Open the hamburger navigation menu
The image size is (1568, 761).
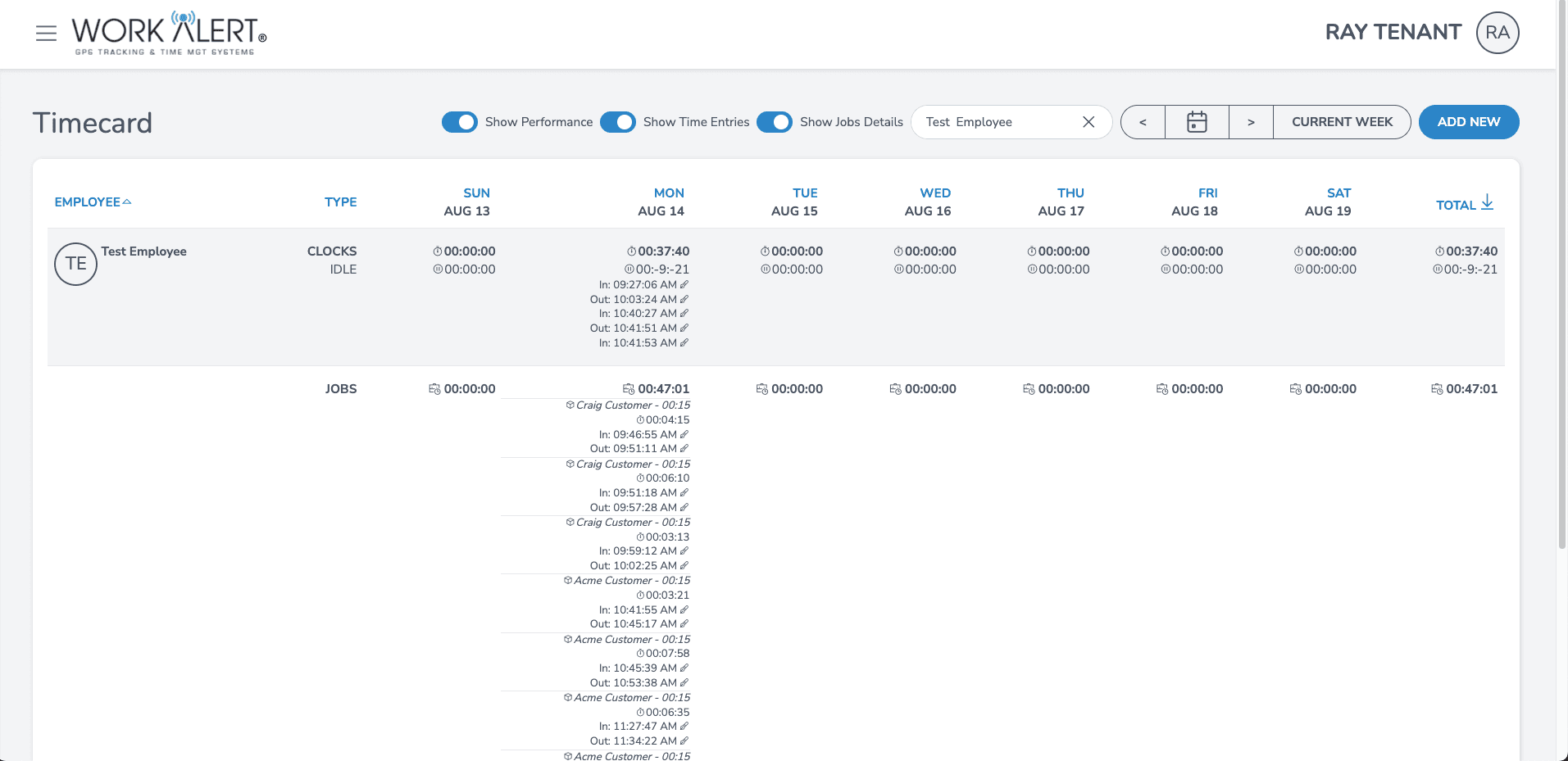(x=46, y=33)
